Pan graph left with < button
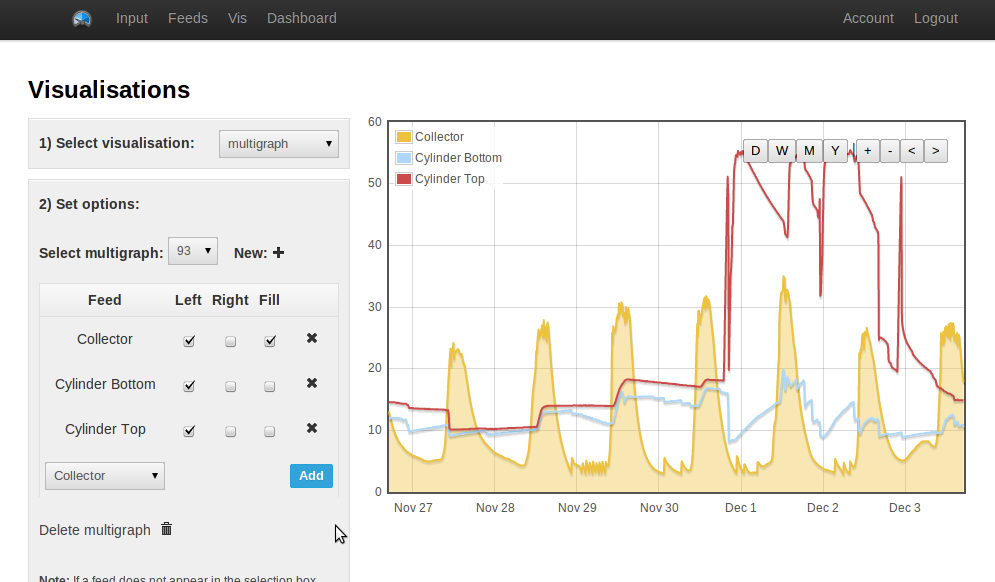 point(911,151)
